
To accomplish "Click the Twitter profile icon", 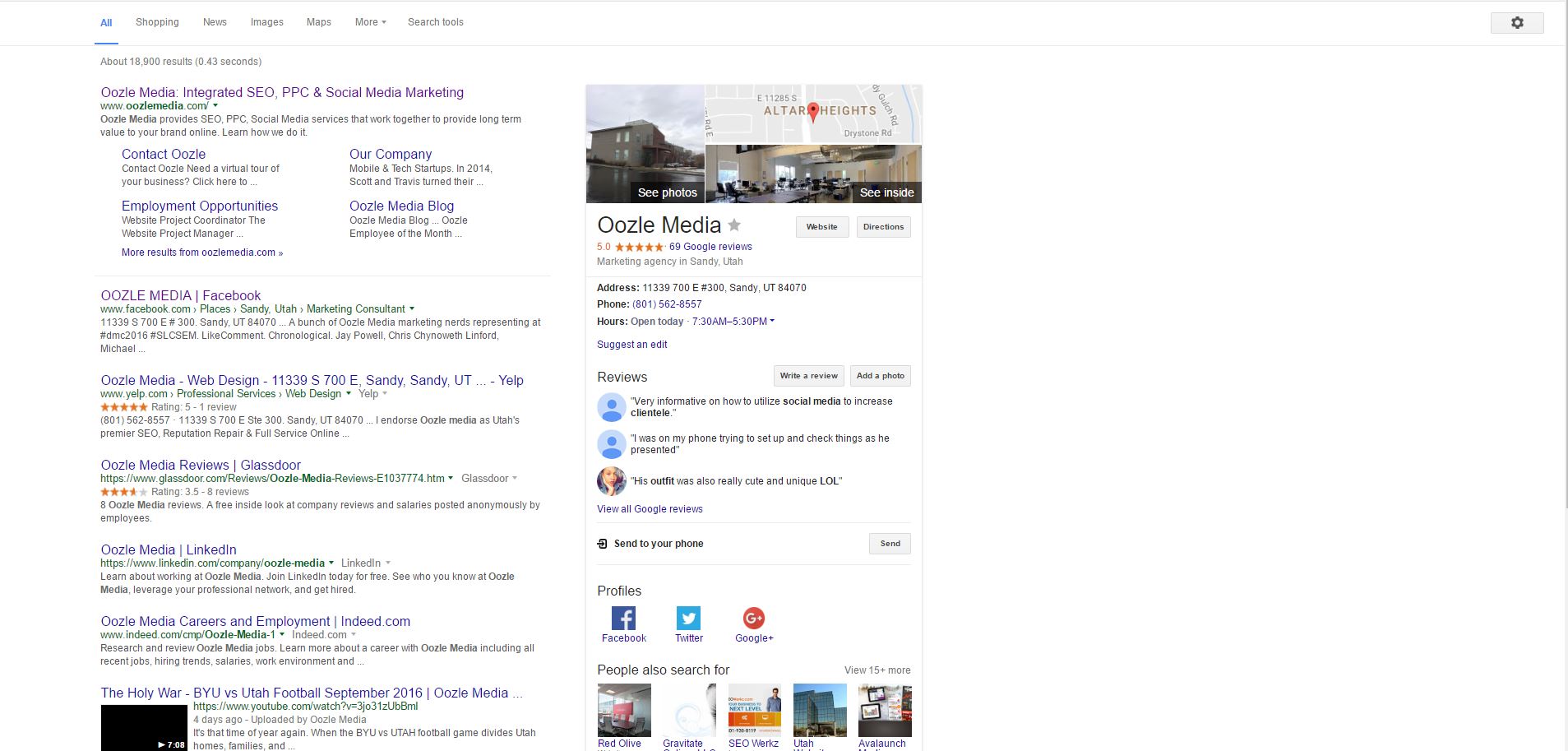I will pyautogui.click(x=688, y=618).
